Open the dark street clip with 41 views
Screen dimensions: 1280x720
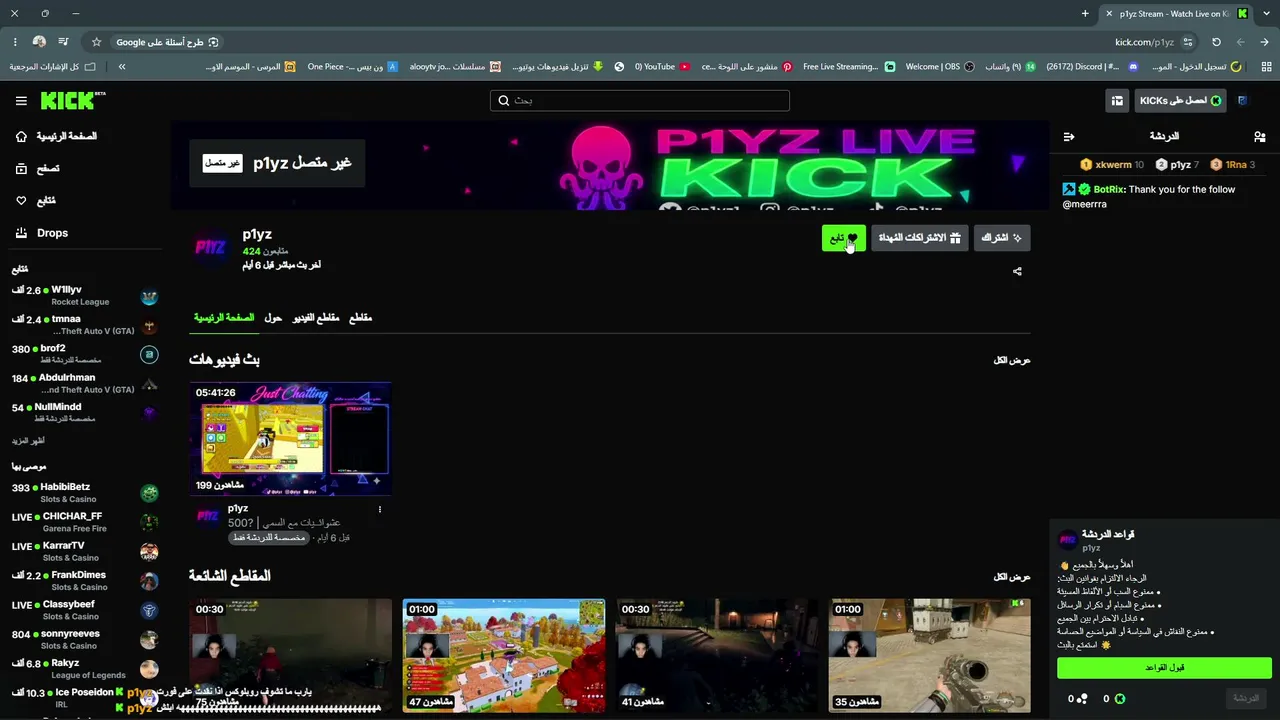717,656
